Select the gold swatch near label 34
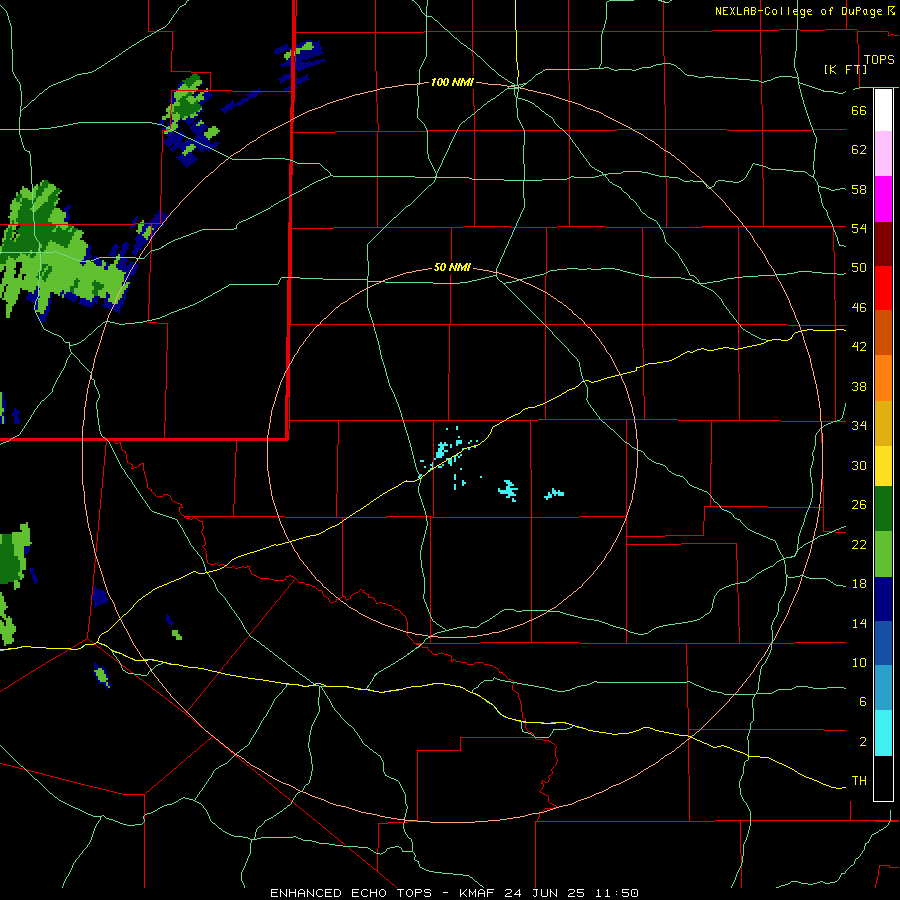Viewport: 900px width, 900px height. 883,423
